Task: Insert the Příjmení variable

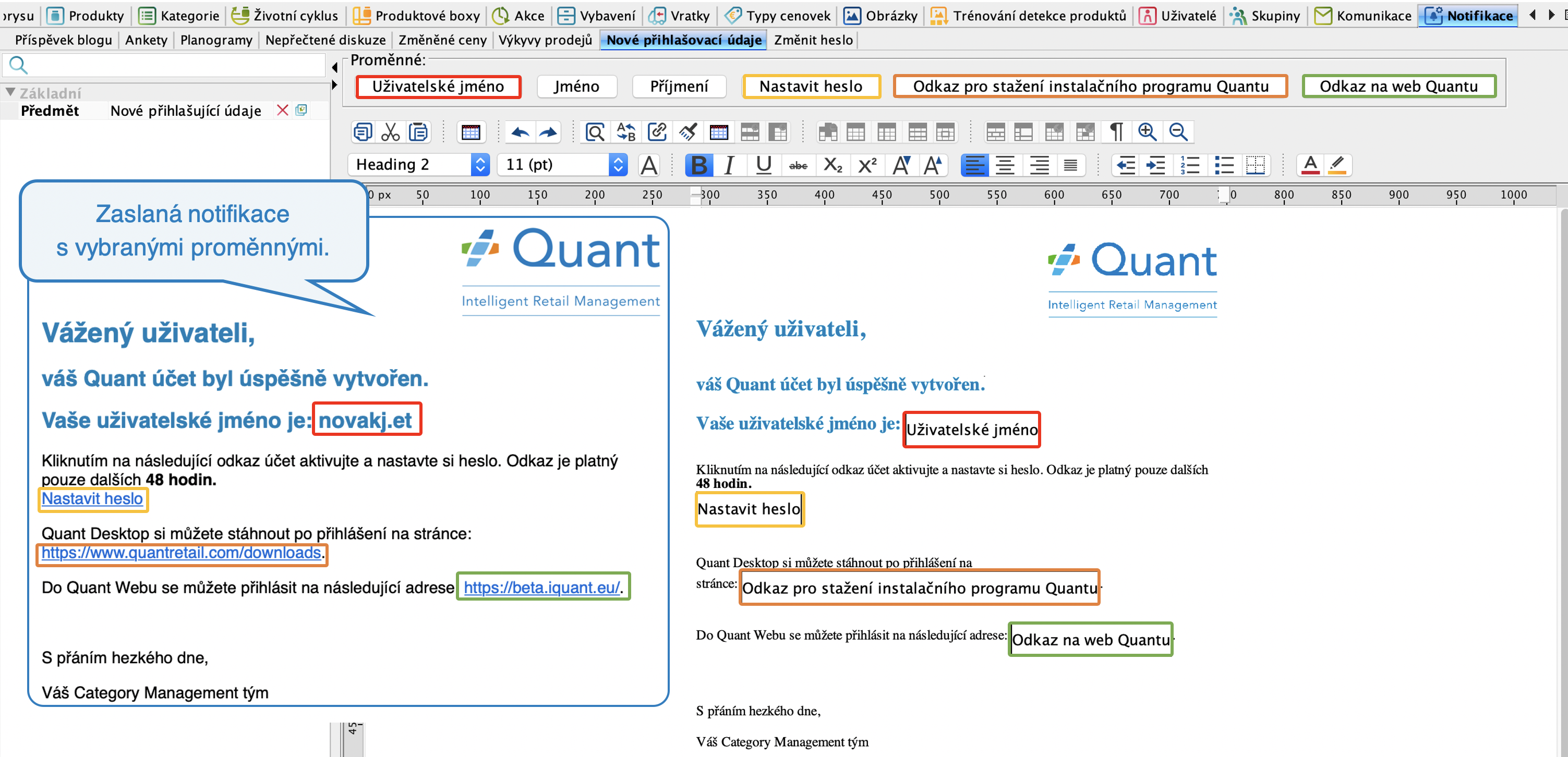Action: click(679, 87)
